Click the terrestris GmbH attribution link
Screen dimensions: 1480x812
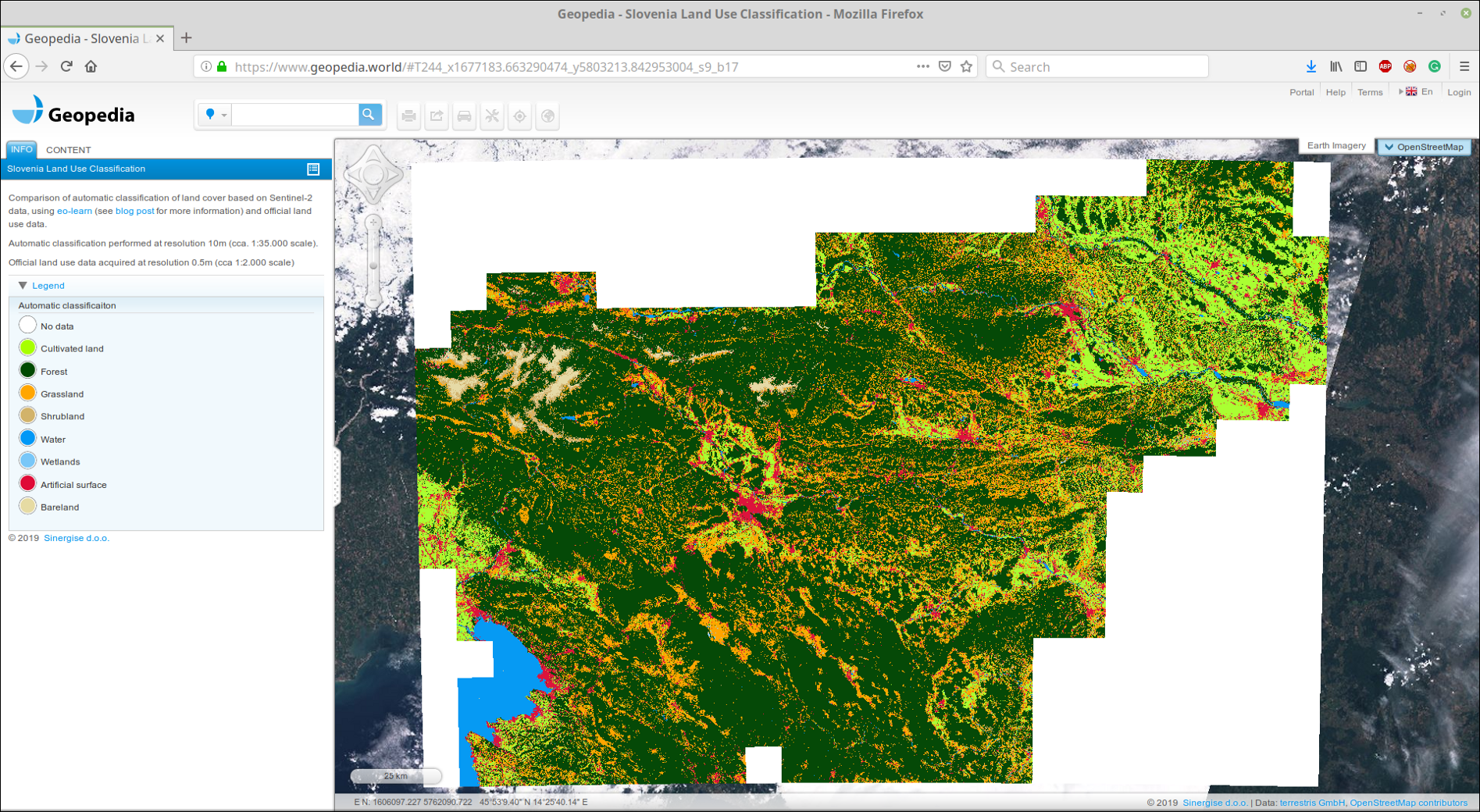coord(1313,803)
